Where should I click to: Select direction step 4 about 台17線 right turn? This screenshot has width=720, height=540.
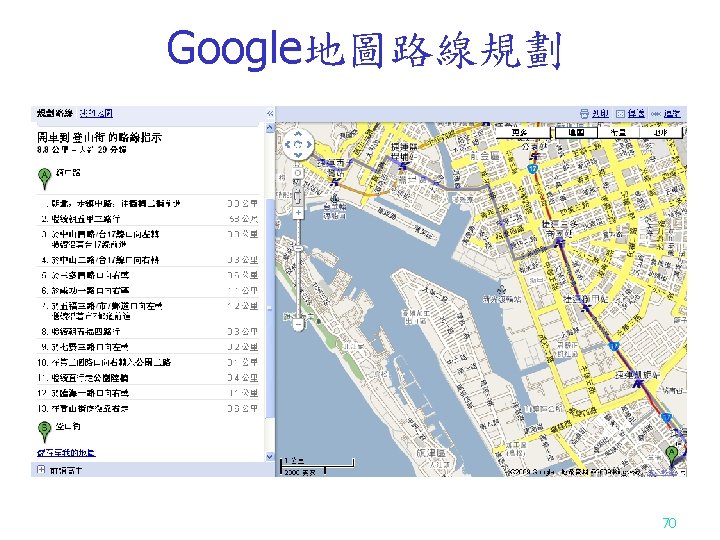coord(147,260)
